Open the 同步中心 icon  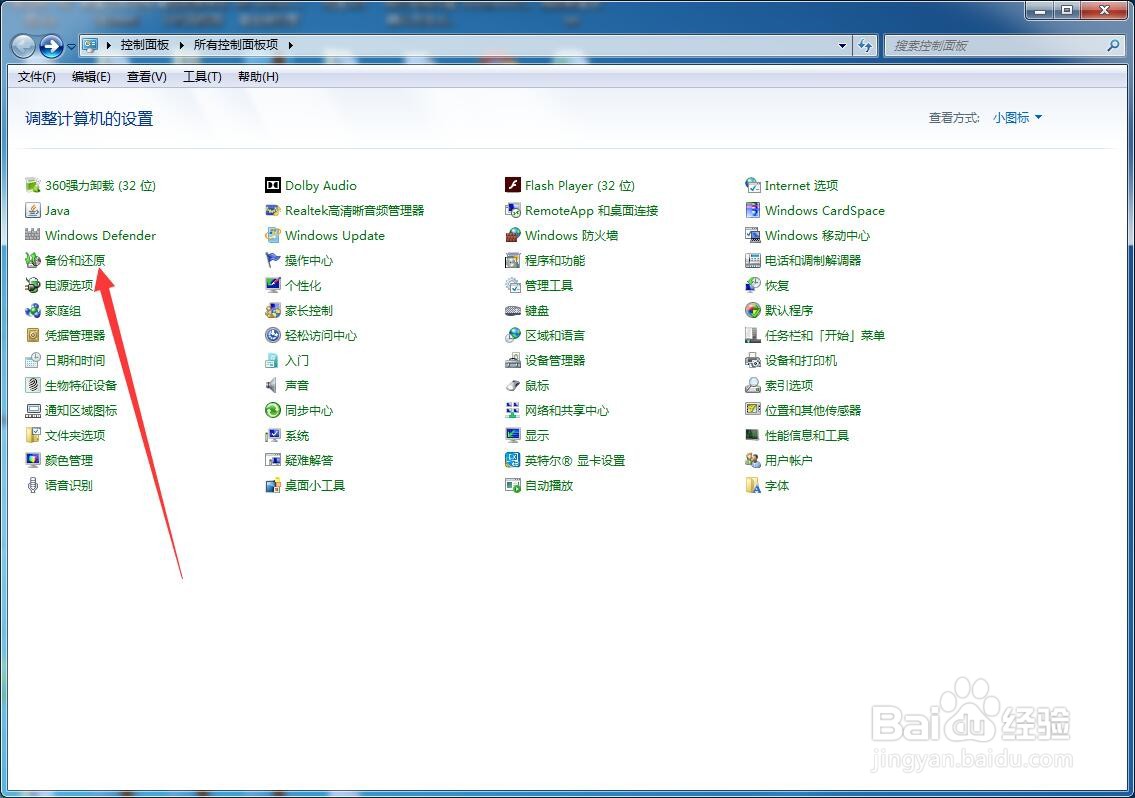(273, 411)
